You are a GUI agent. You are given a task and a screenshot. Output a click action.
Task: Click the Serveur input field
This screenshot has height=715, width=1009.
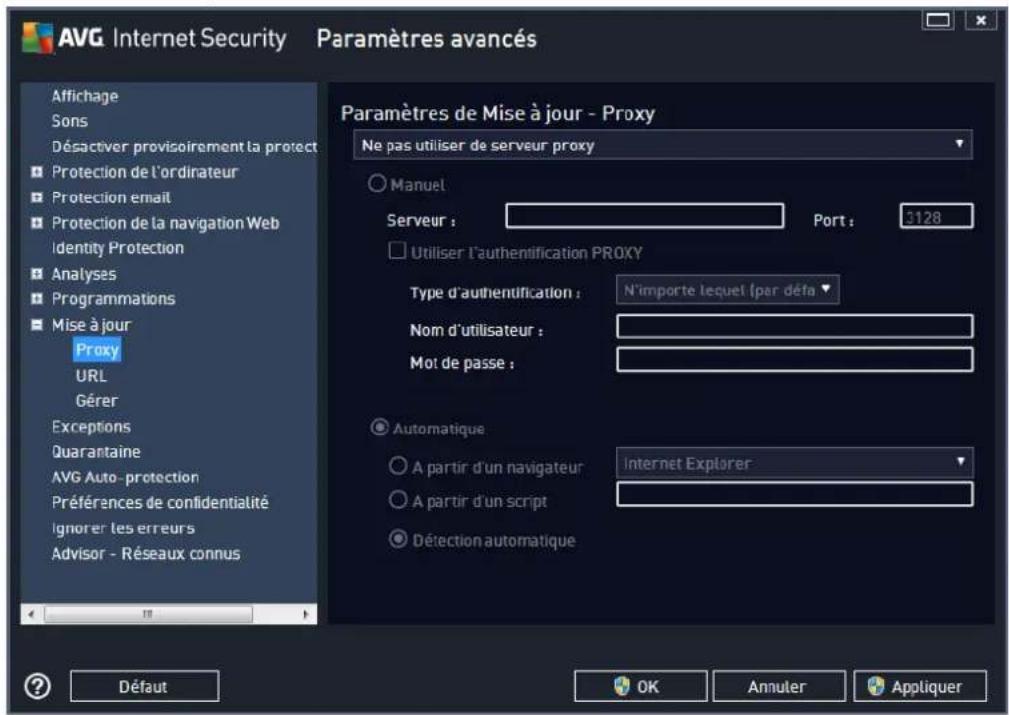(645, 216)
